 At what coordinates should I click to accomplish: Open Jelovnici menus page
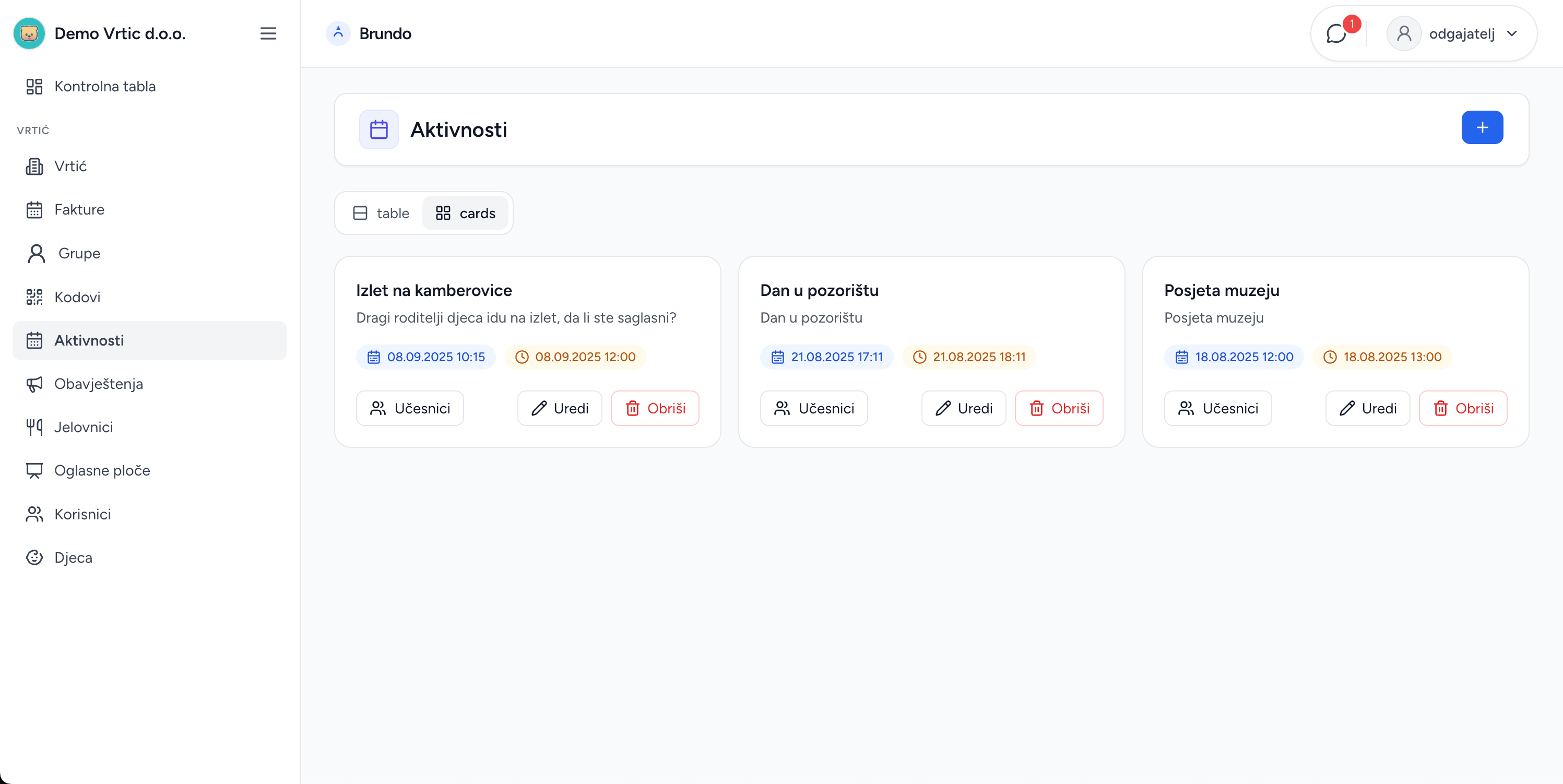150,427
